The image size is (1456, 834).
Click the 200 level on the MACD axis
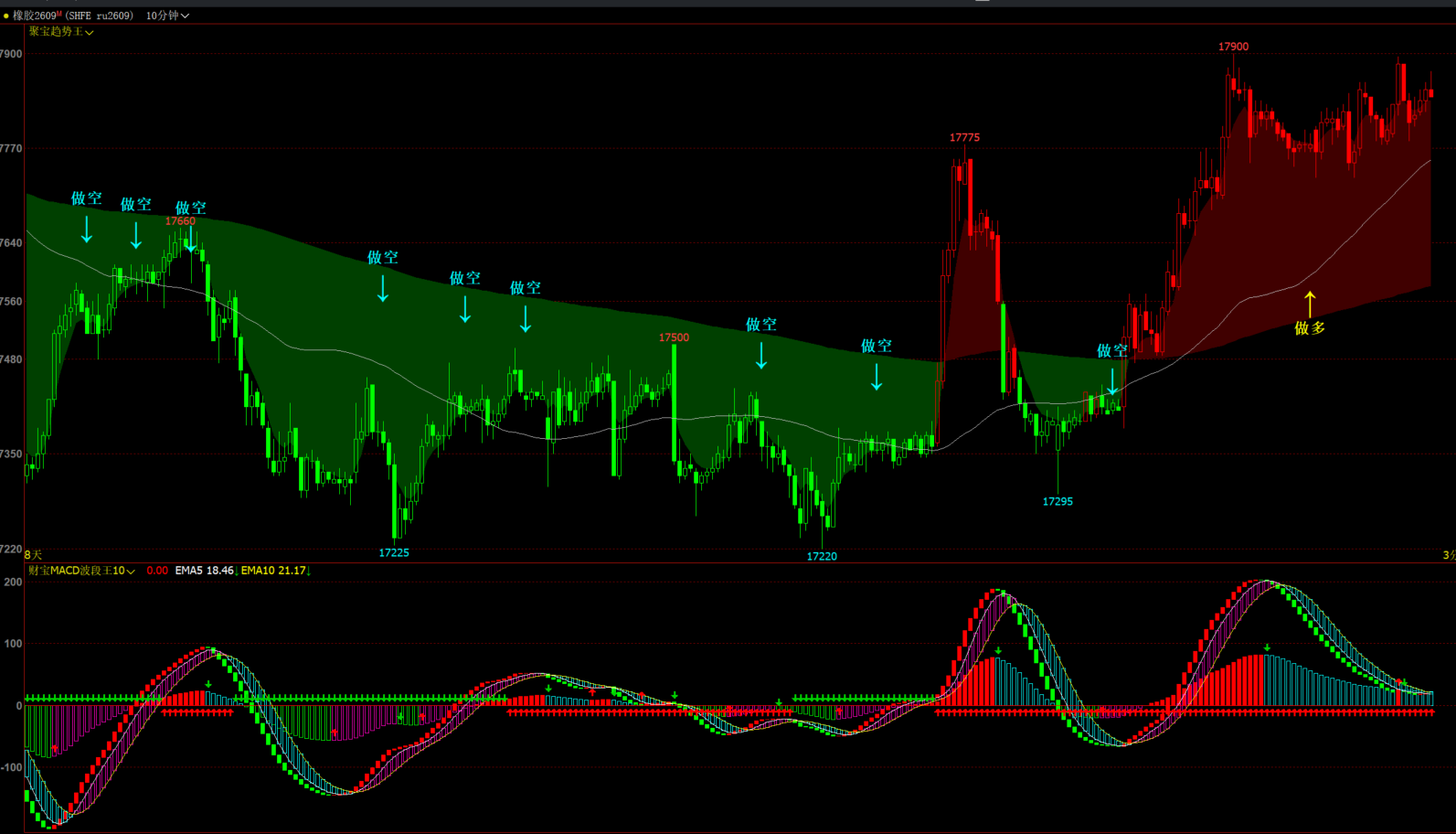[x=14, y=583]
